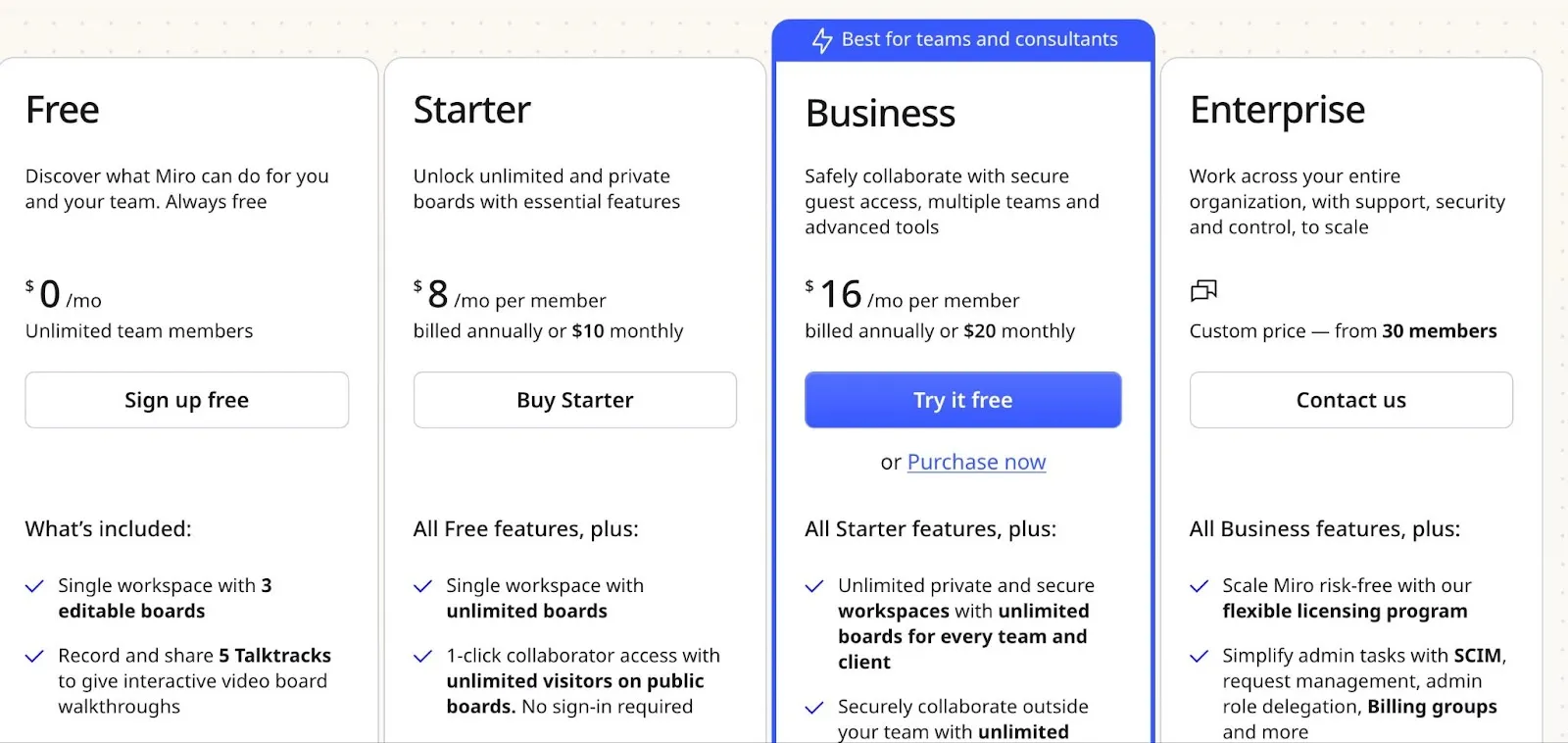This screenshot has width=1568, height=743.
Task: Click the Enterprise plan heading
Action: [x=1277, y=110]
